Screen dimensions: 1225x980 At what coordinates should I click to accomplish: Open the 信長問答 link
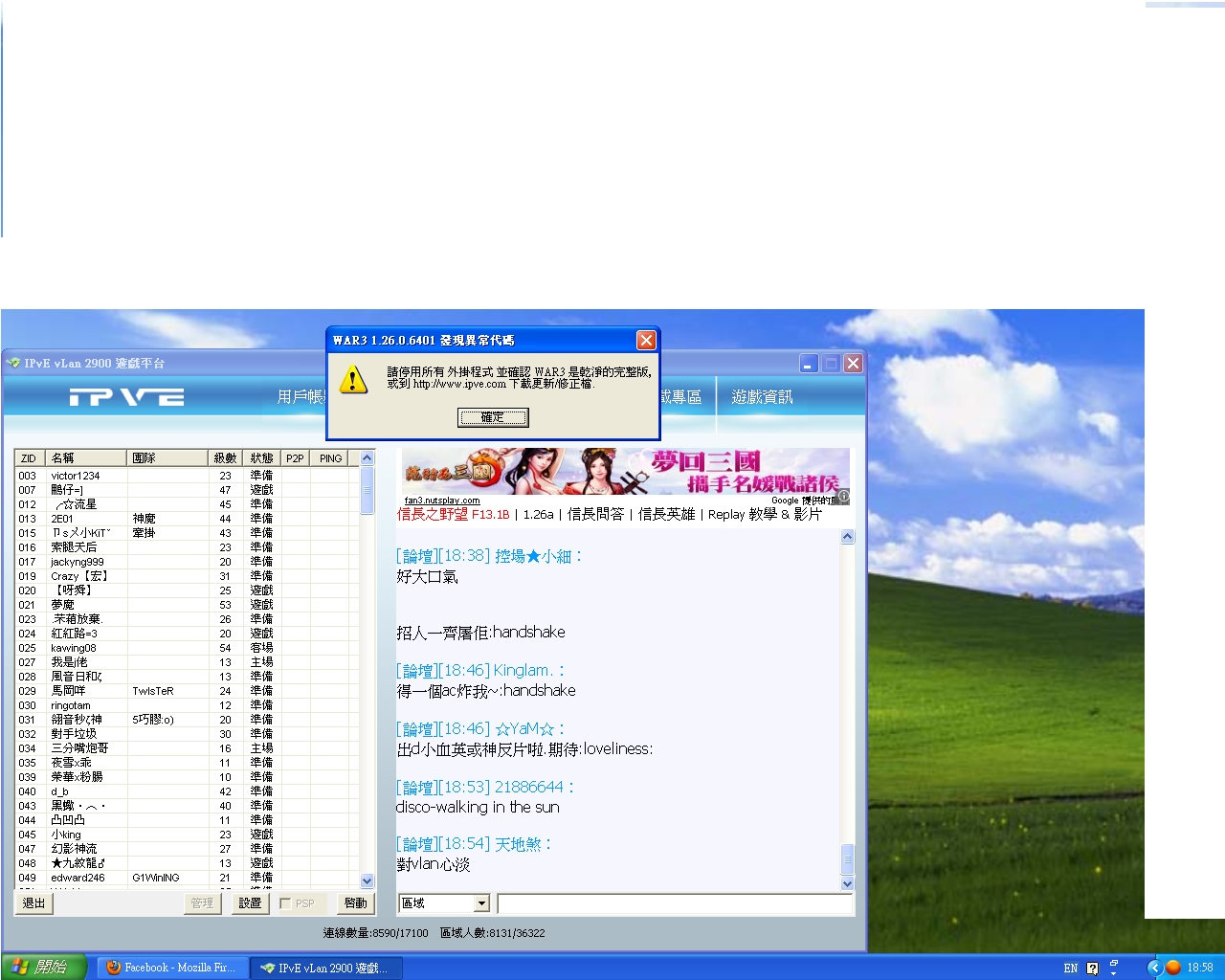pyautogui.click(x=595, y=514)
